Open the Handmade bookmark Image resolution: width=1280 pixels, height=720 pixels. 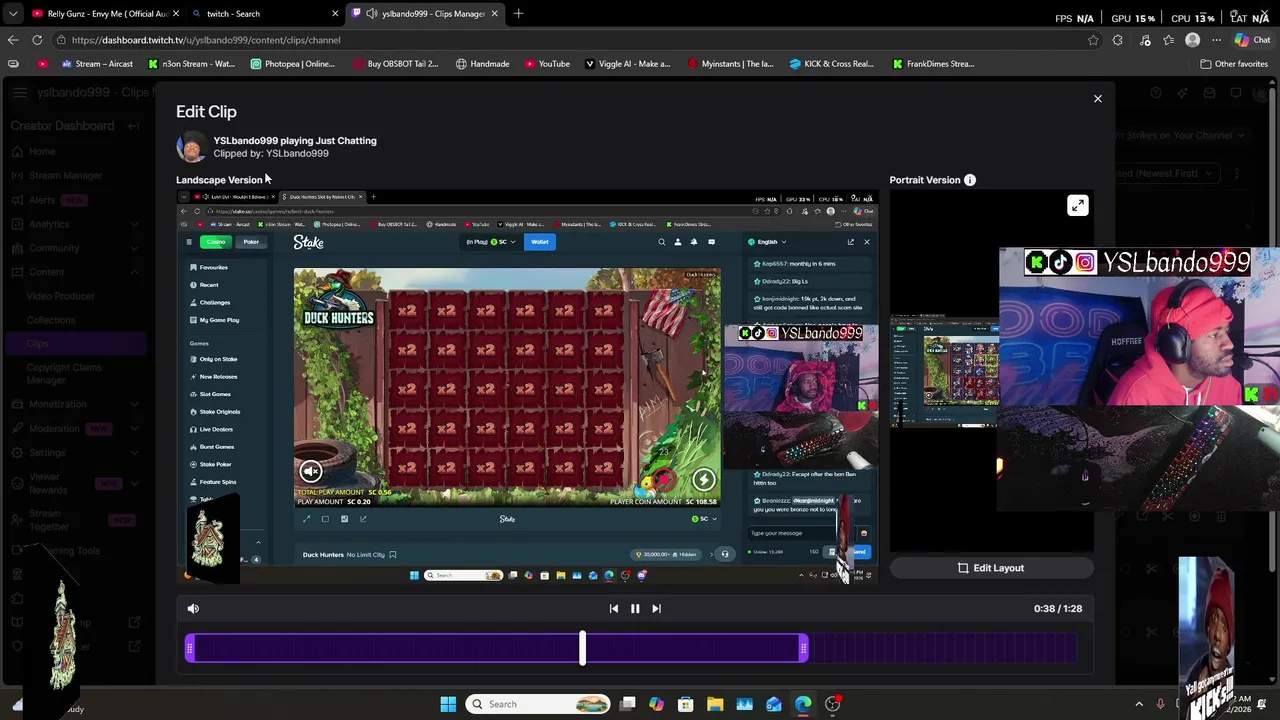pos(482,64)
